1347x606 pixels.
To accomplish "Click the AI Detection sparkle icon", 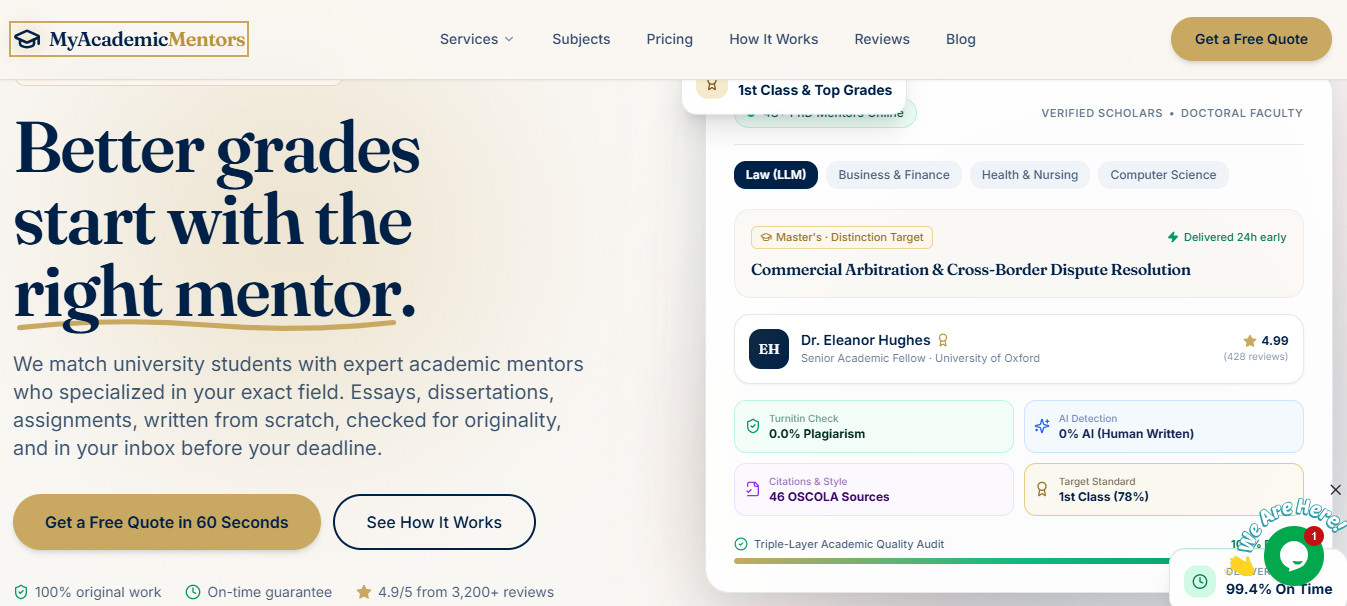I will click(x=1042, y=426).
